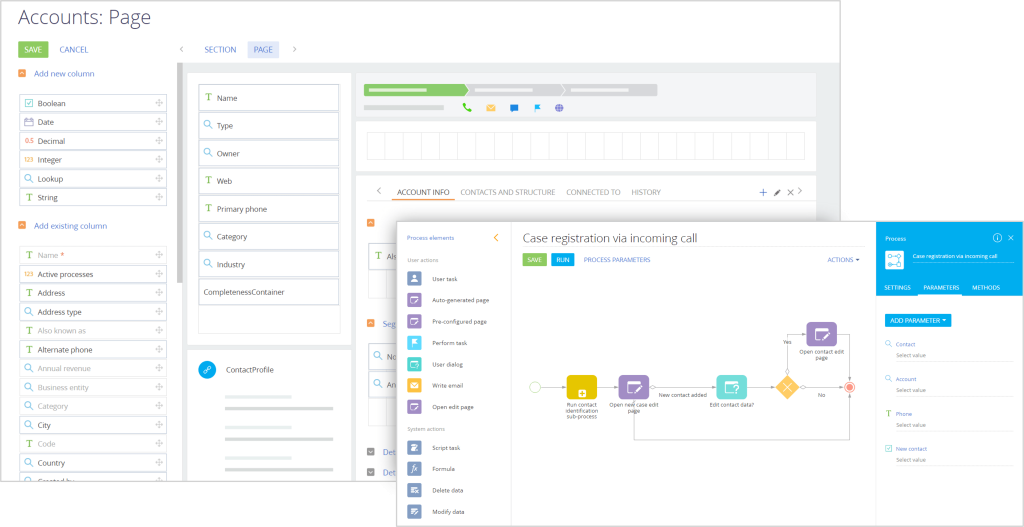Image resolution: width=1024 pixels, height=527 pixels.
Task: Open the process Methods tab
Action: coord(985,288)
